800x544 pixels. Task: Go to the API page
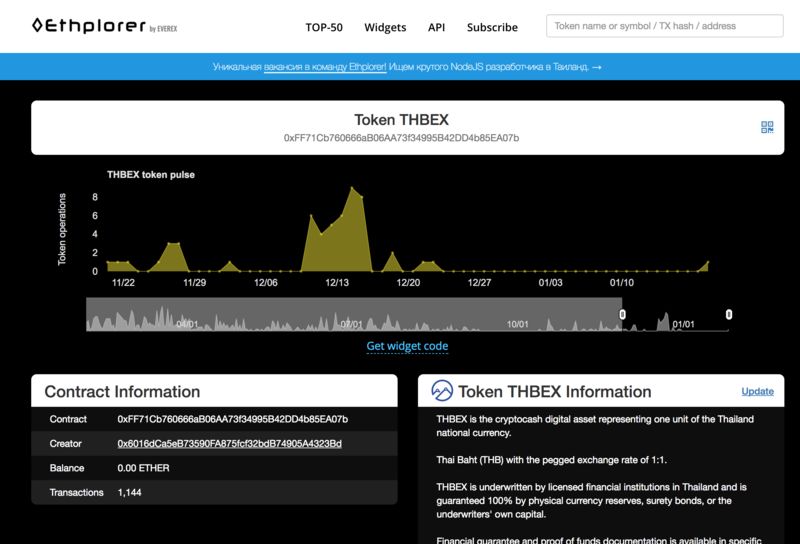point(436,27)
